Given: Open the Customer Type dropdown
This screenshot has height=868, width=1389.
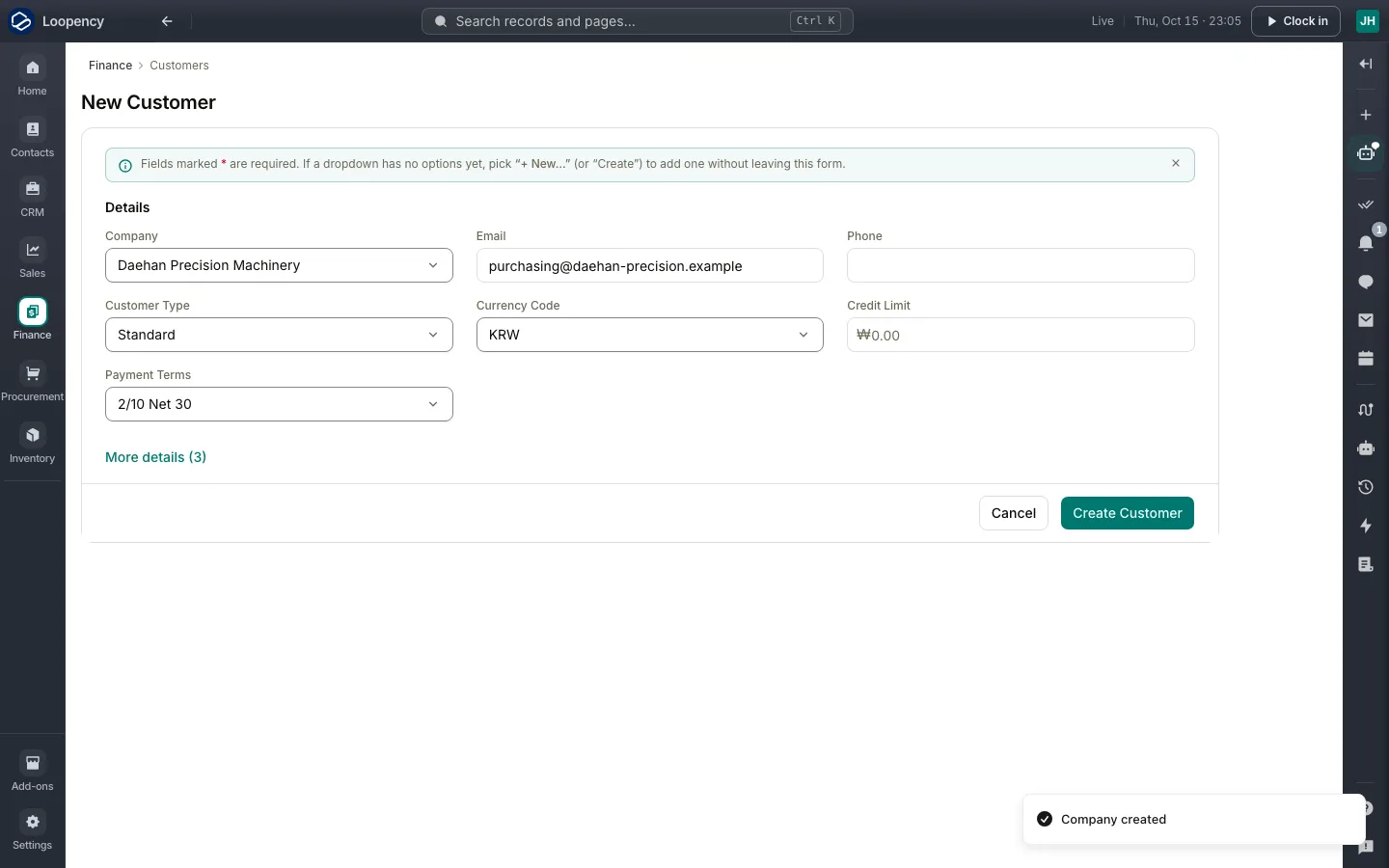Looking at the screenshot, I should click(279, 335).
